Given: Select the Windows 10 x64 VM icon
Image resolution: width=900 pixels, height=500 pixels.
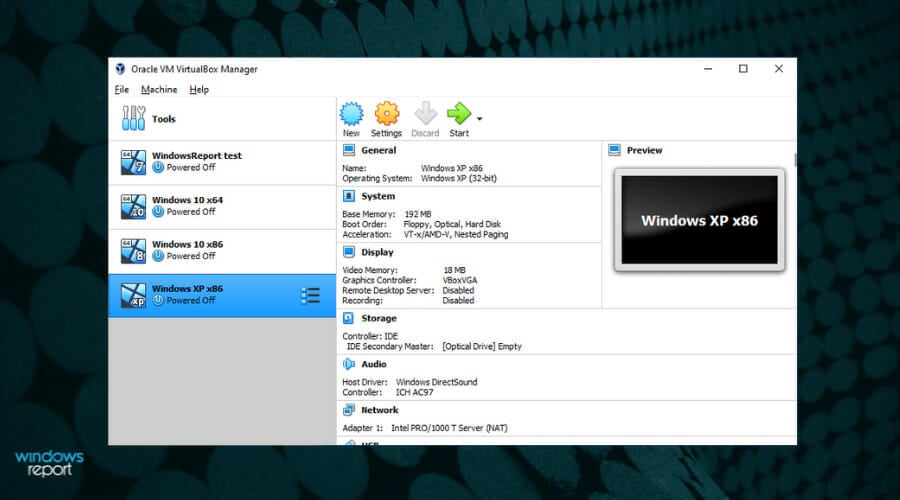Looking at the screenshot, I should [133, 207].
